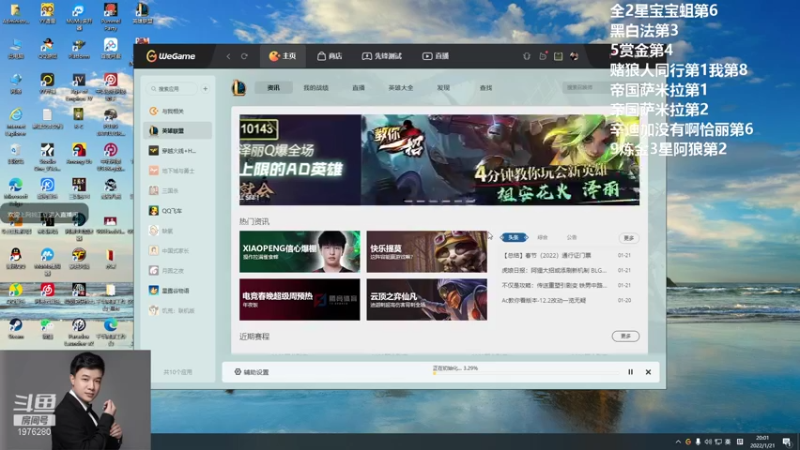This screenshot has width=800, height=450.
Task: Go back with the navigation arrow
Action: tap(229, 56)
